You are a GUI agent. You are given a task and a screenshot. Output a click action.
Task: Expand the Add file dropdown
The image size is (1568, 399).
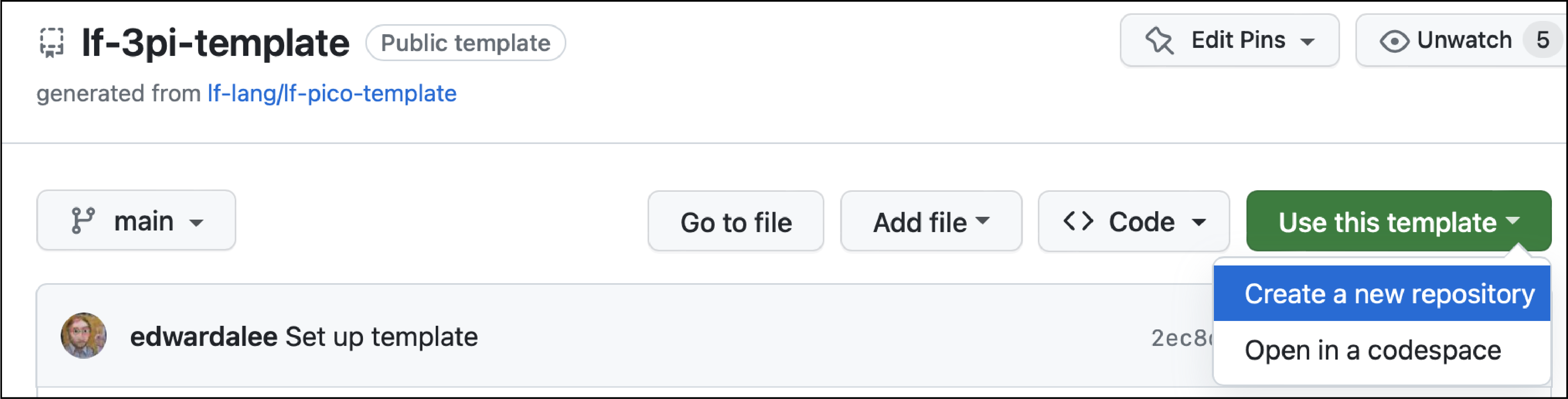tap(931, 221)
